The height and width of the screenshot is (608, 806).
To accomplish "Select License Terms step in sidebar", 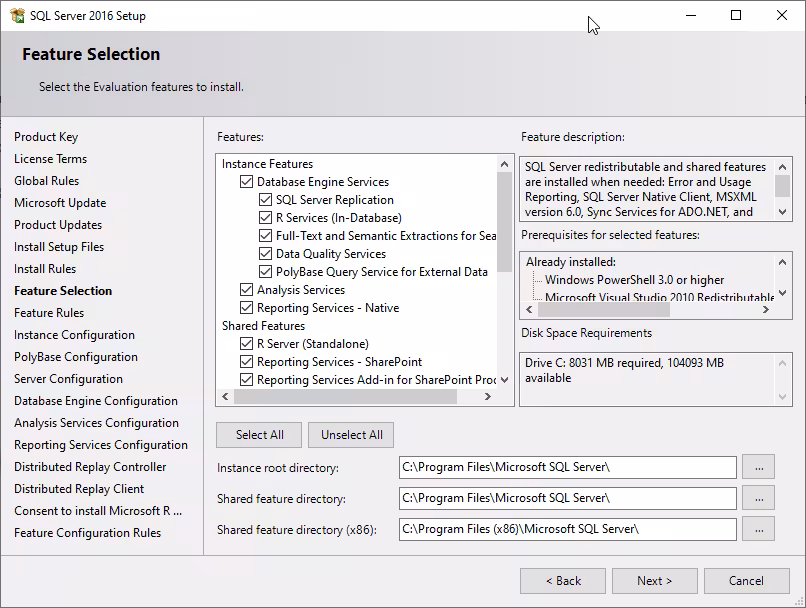I will tap(50, 159).
